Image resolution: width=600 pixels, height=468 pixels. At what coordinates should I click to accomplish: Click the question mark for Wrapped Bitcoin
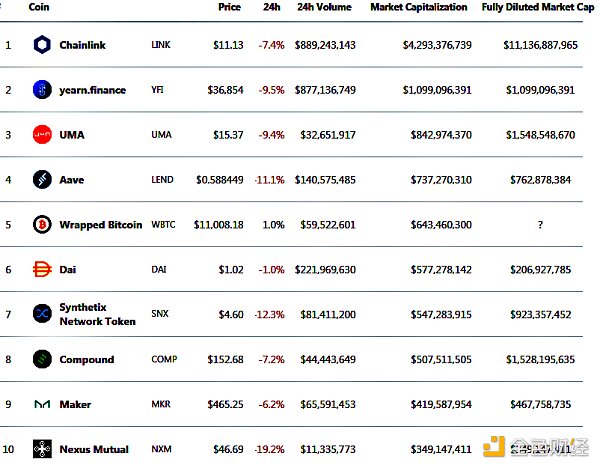pyautogui.click(x=541, y=225)
